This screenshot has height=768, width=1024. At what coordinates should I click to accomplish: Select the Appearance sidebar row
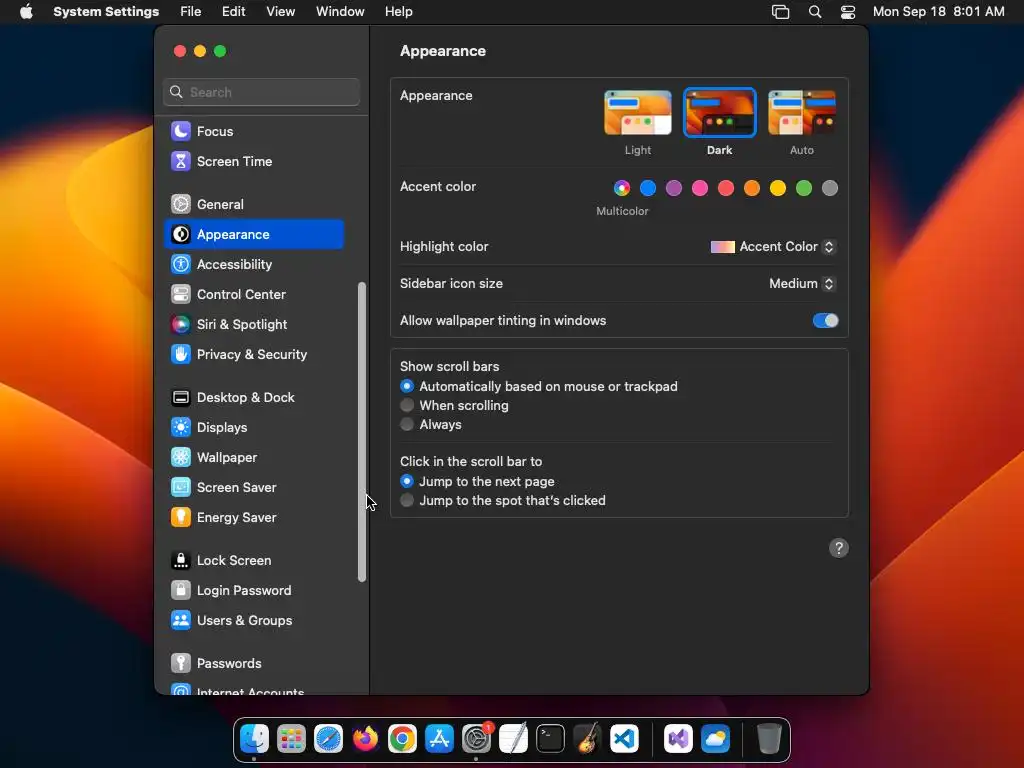coord(255,234)
